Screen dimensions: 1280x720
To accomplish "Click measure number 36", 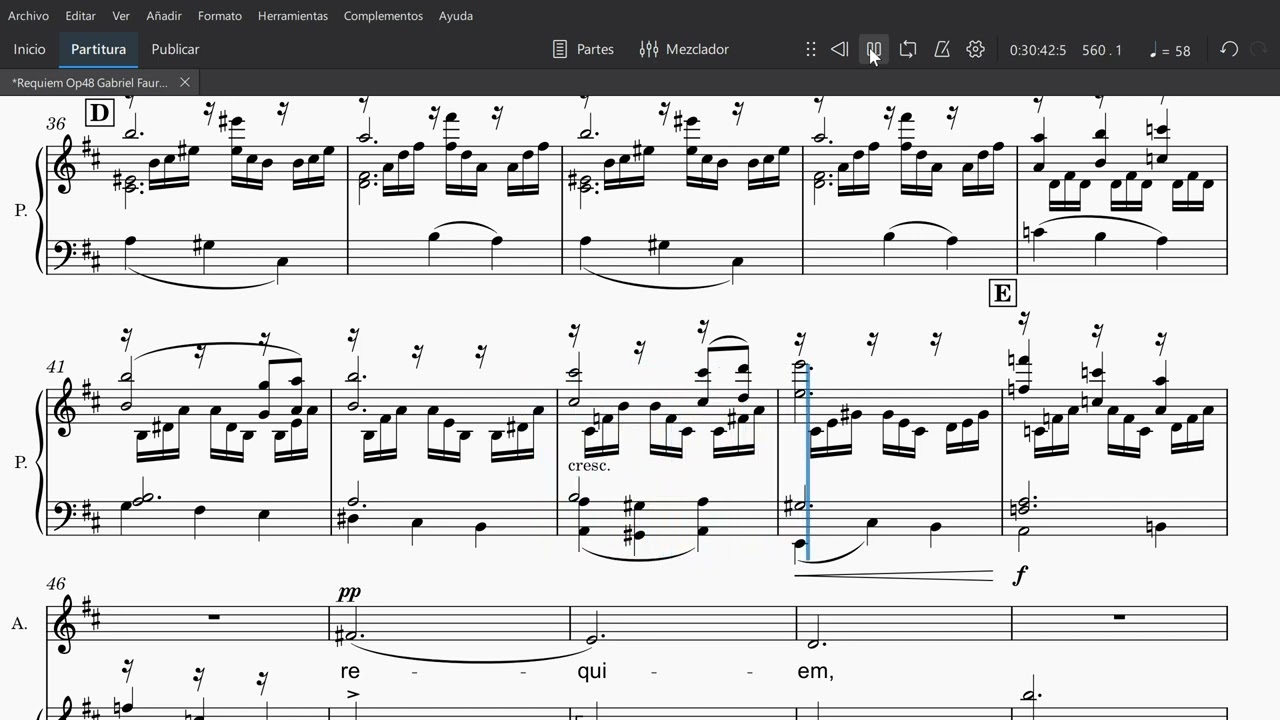I will point(56,124).
